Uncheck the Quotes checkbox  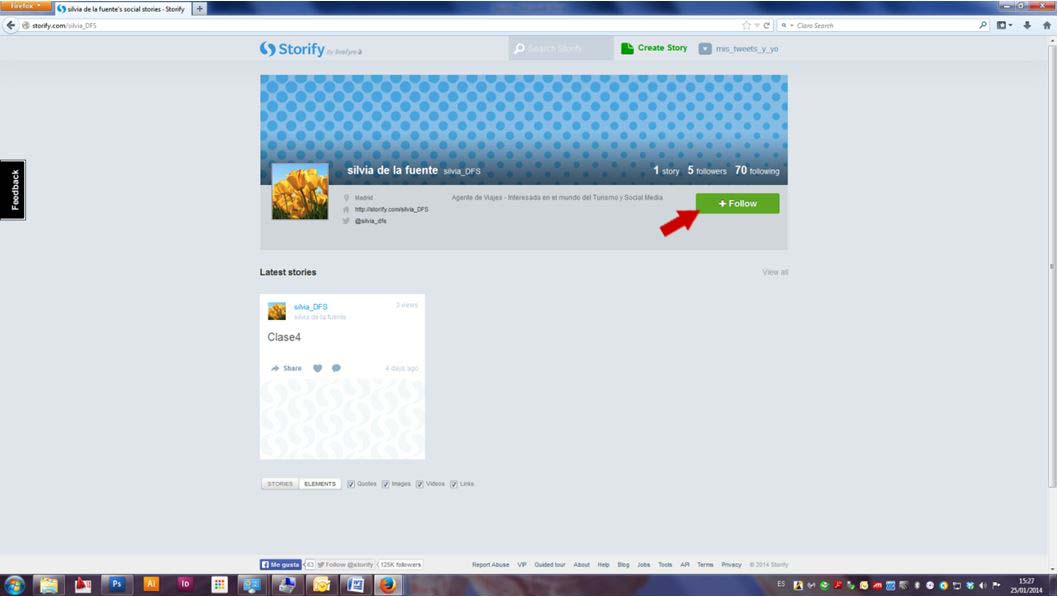pos(351,484)
